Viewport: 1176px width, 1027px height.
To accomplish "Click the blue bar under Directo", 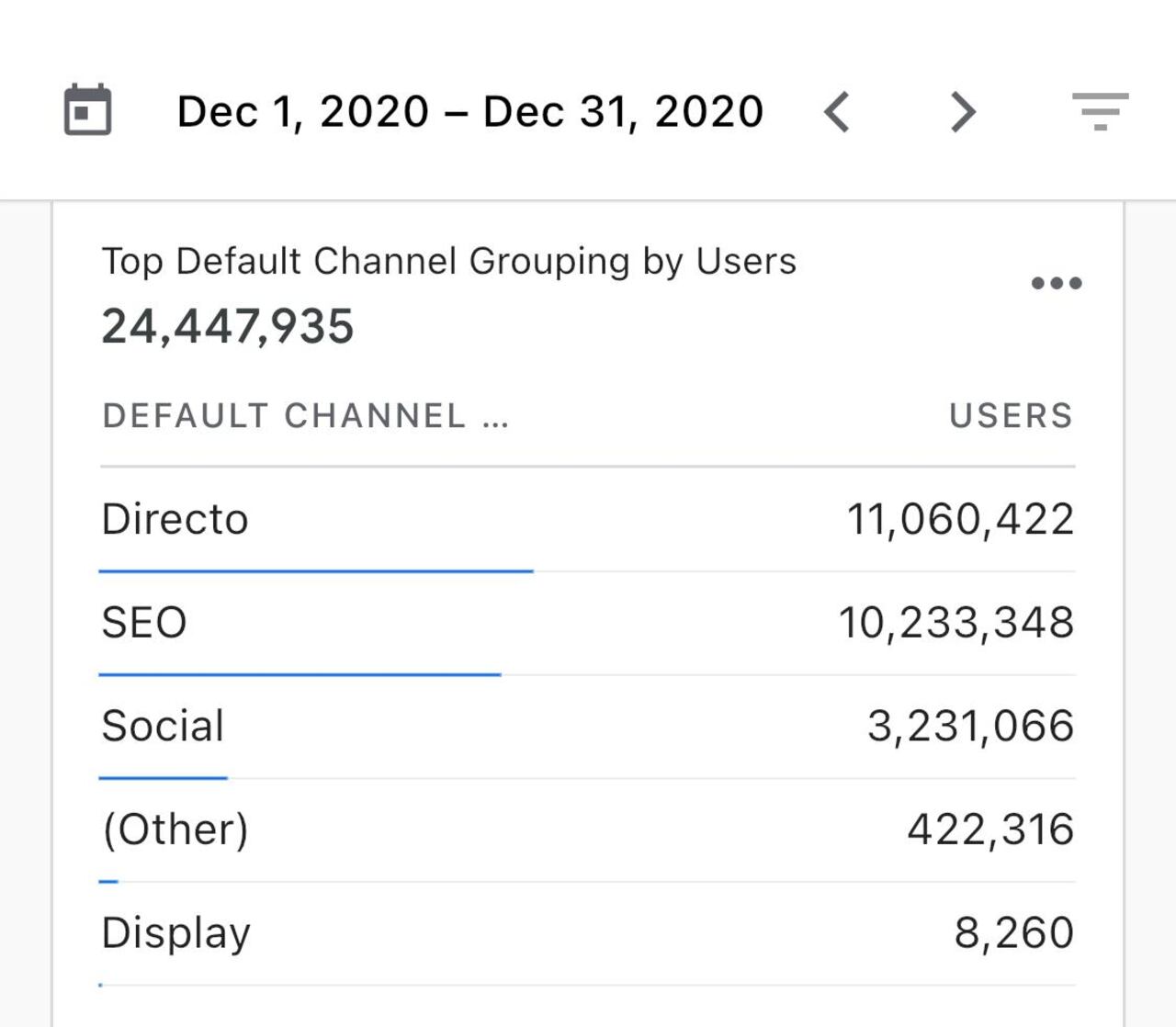I will [x=316, y=571].
